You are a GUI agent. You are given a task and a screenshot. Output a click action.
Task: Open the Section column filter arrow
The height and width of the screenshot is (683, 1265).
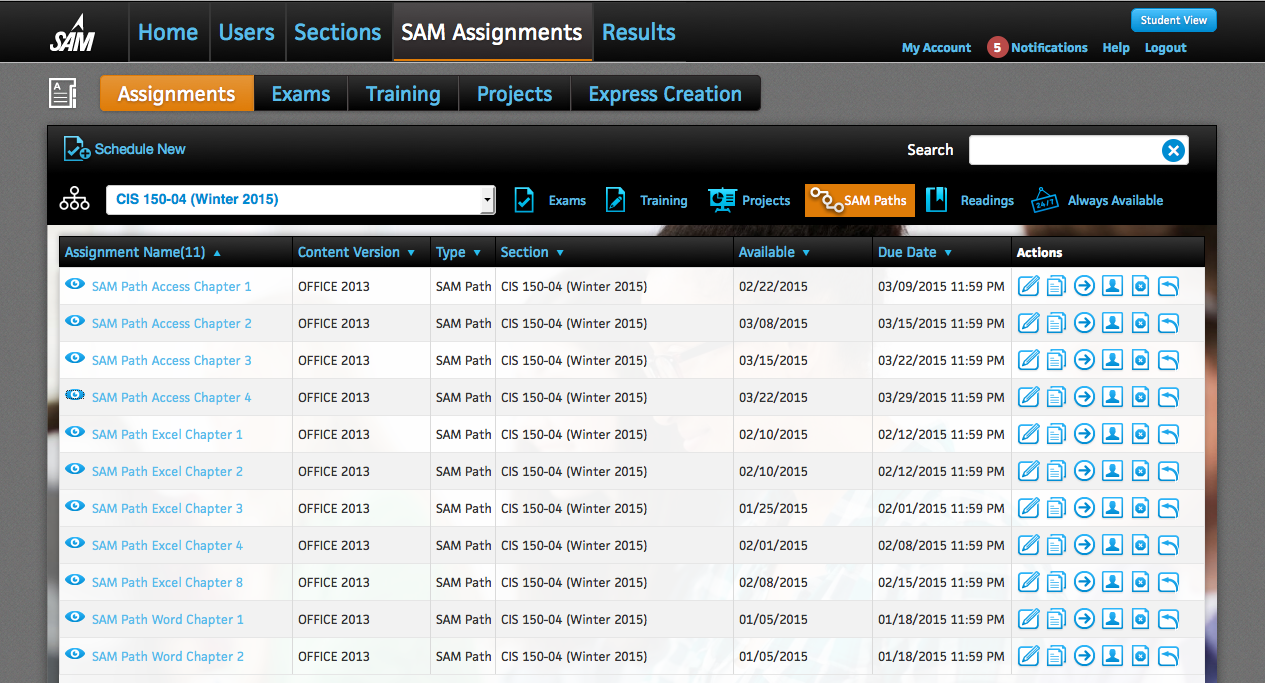[x=560, y=253]
